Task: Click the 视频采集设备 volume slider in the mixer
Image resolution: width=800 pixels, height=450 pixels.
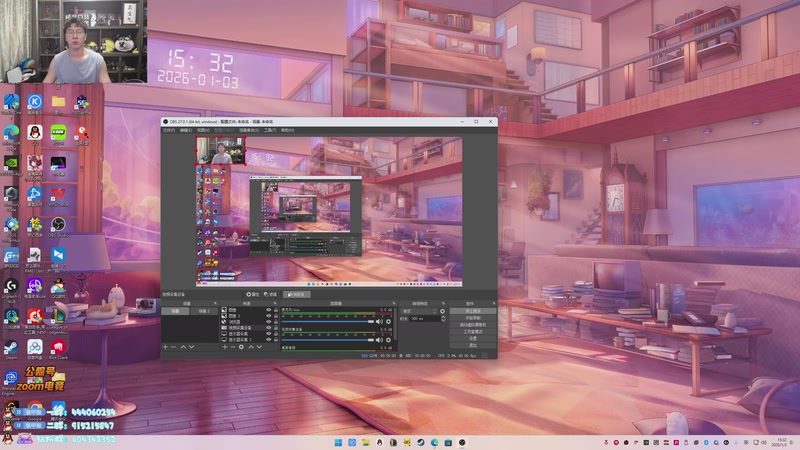Action: point(328,340)
